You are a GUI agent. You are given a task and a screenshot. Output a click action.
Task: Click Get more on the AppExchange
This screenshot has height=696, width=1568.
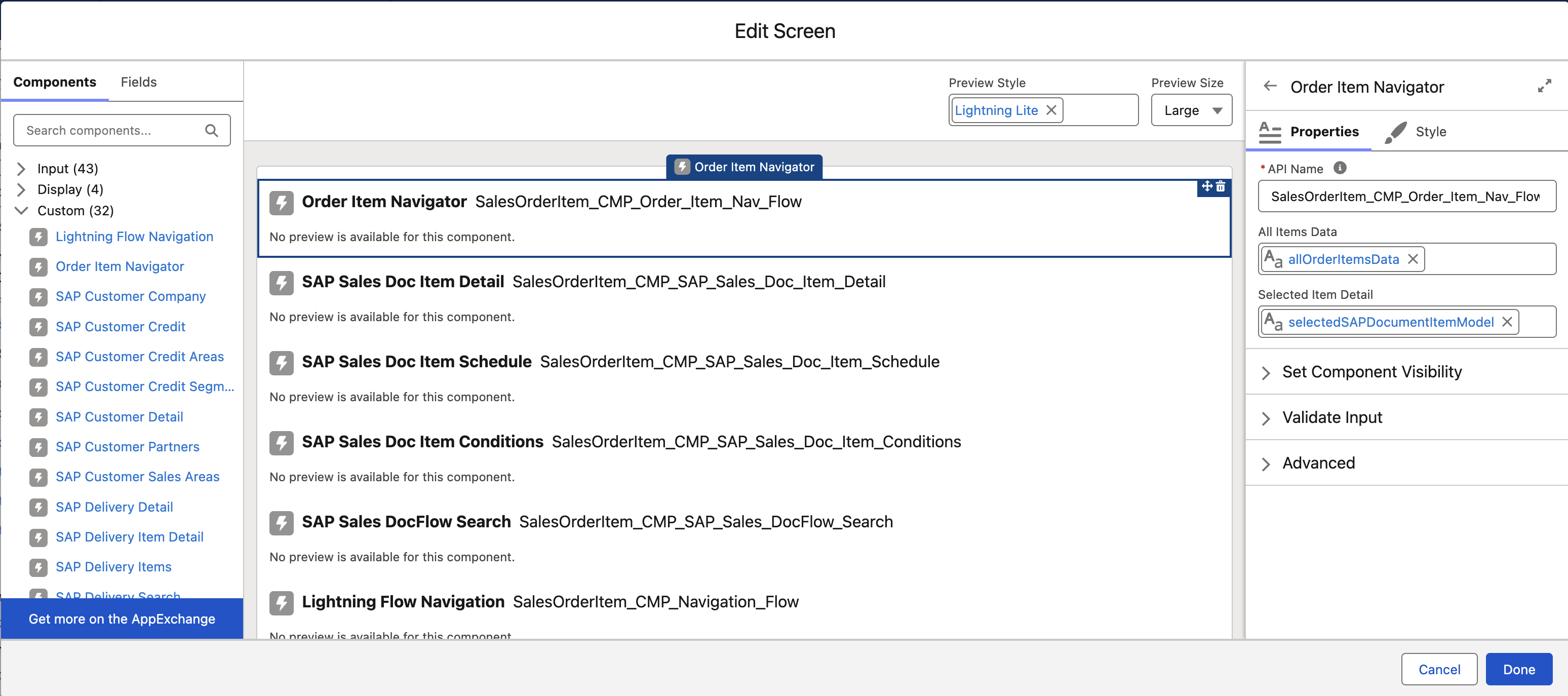[x=122, y=618]
